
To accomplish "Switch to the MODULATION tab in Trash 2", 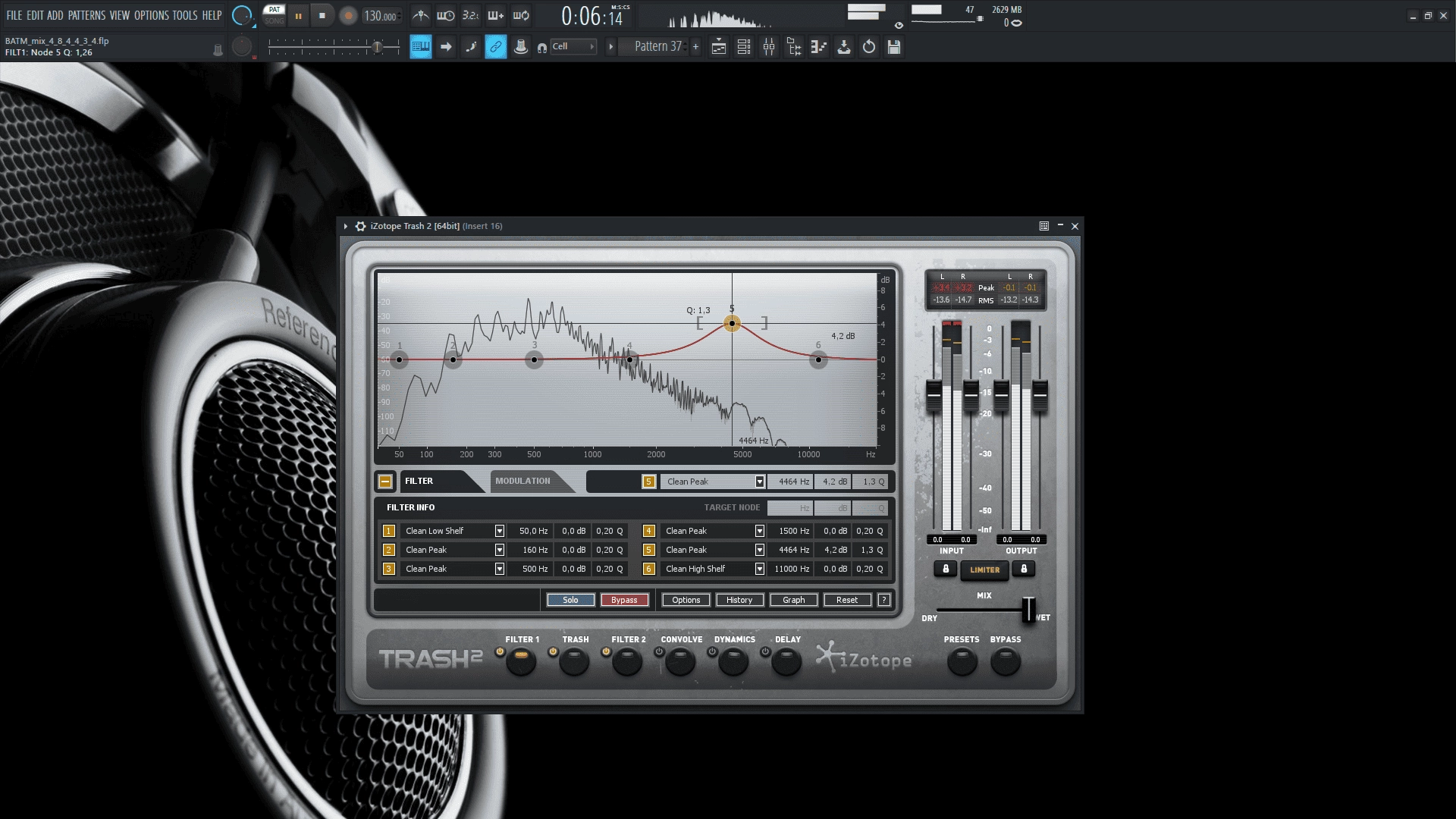I will pos(522,481).
